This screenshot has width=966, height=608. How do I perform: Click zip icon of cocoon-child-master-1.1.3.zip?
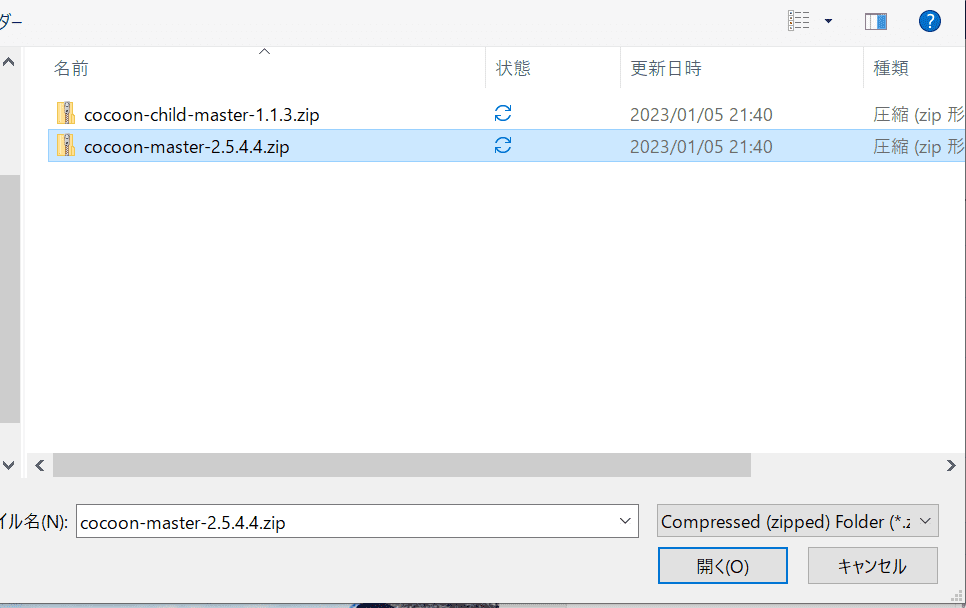coord(65,114)
